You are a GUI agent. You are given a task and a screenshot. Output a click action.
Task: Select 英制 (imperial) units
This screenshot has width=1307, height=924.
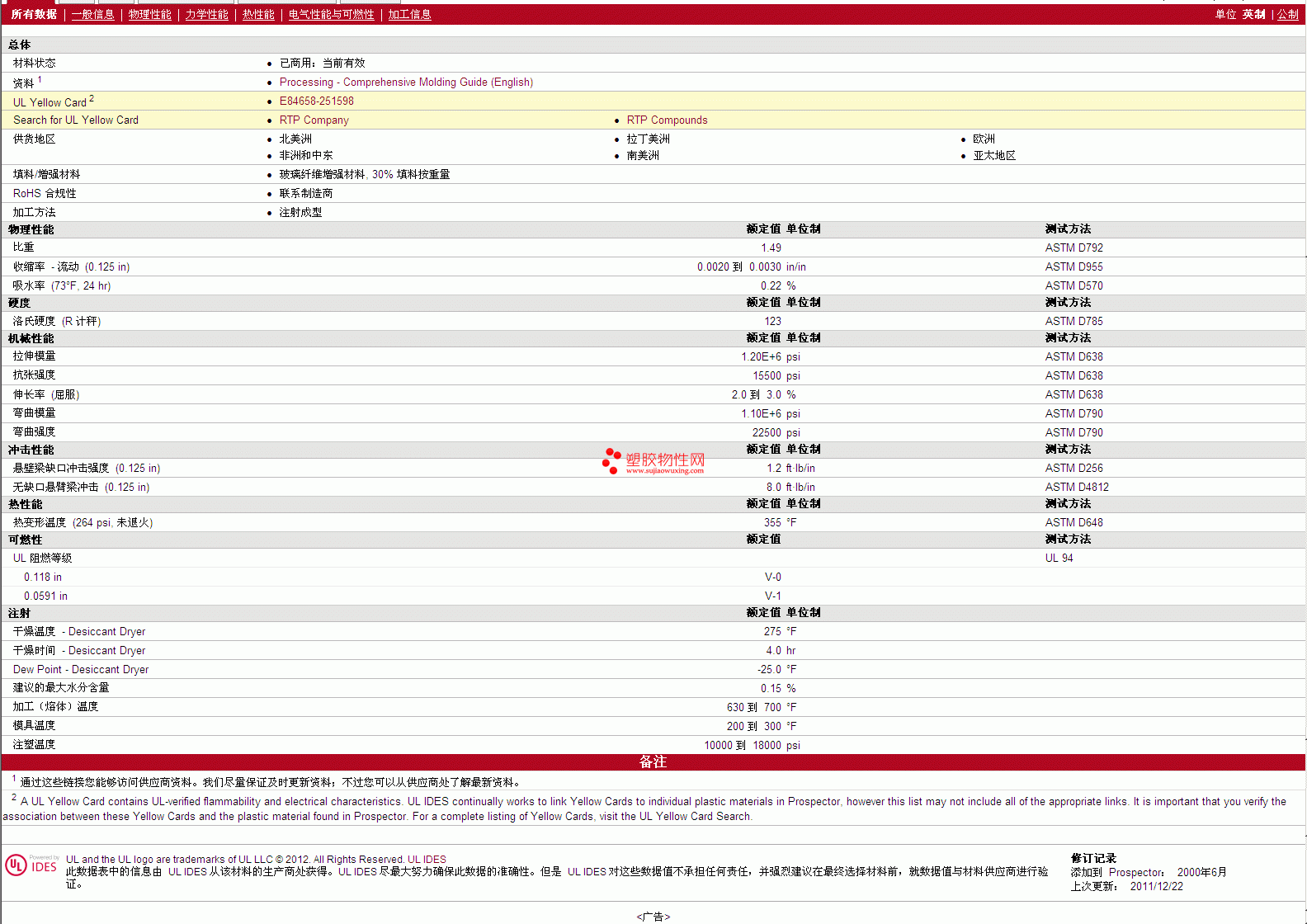point(1253,15)
